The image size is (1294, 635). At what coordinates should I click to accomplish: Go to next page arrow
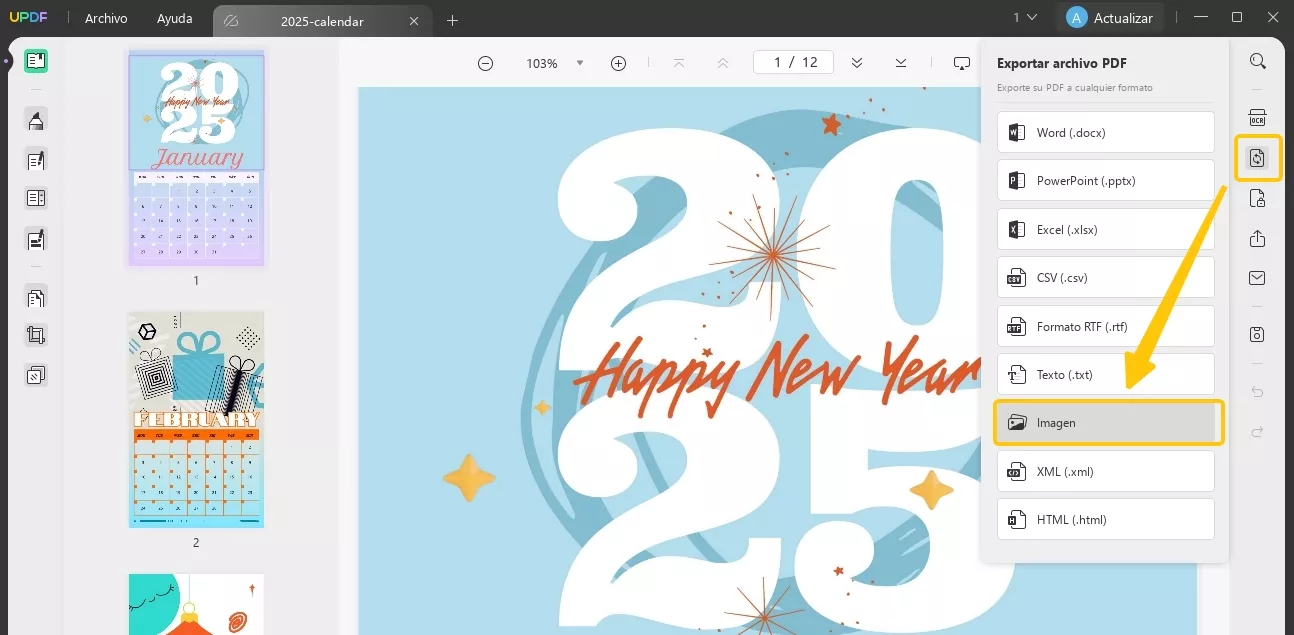(857, 63)
